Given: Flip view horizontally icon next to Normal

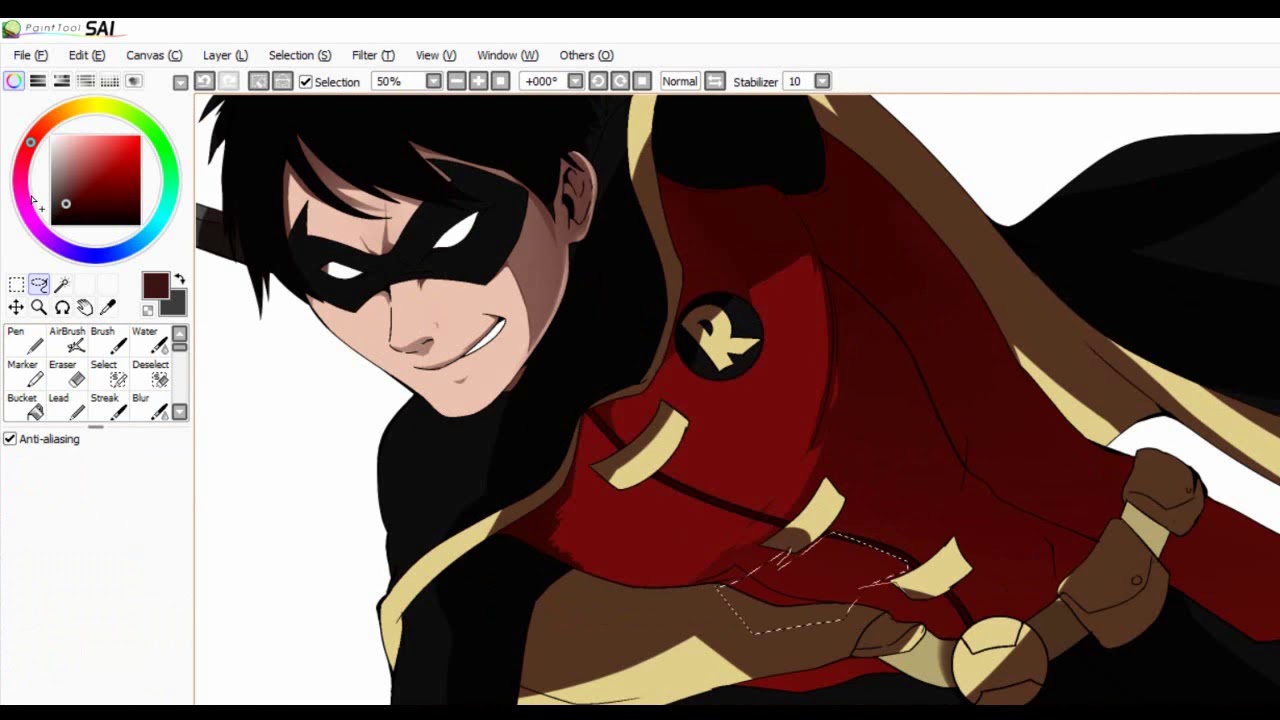Looking at the screenshot, I should (x=714, y=81).
